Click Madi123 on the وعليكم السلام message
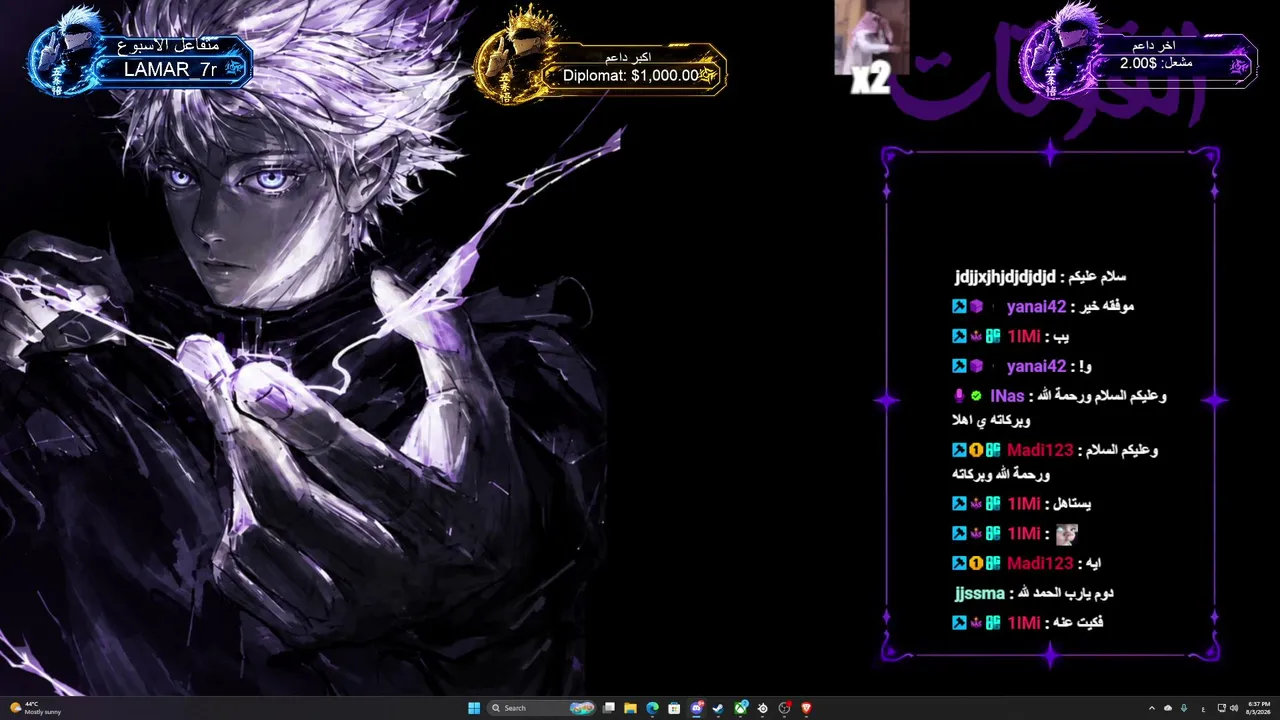1280x720 pixels. click(1040, 450)
